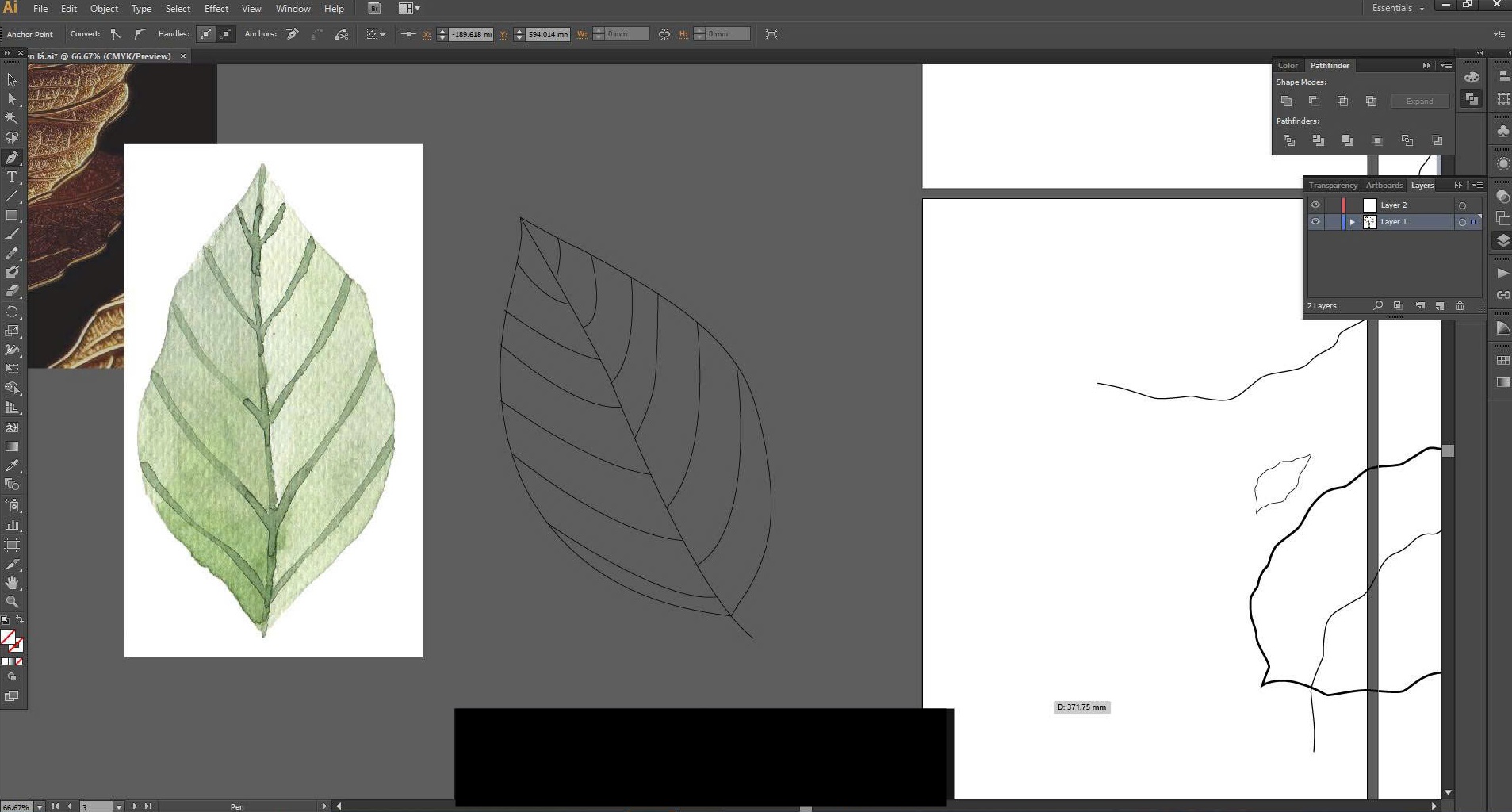Click Layer 2 target circle

pos(1462,205)
